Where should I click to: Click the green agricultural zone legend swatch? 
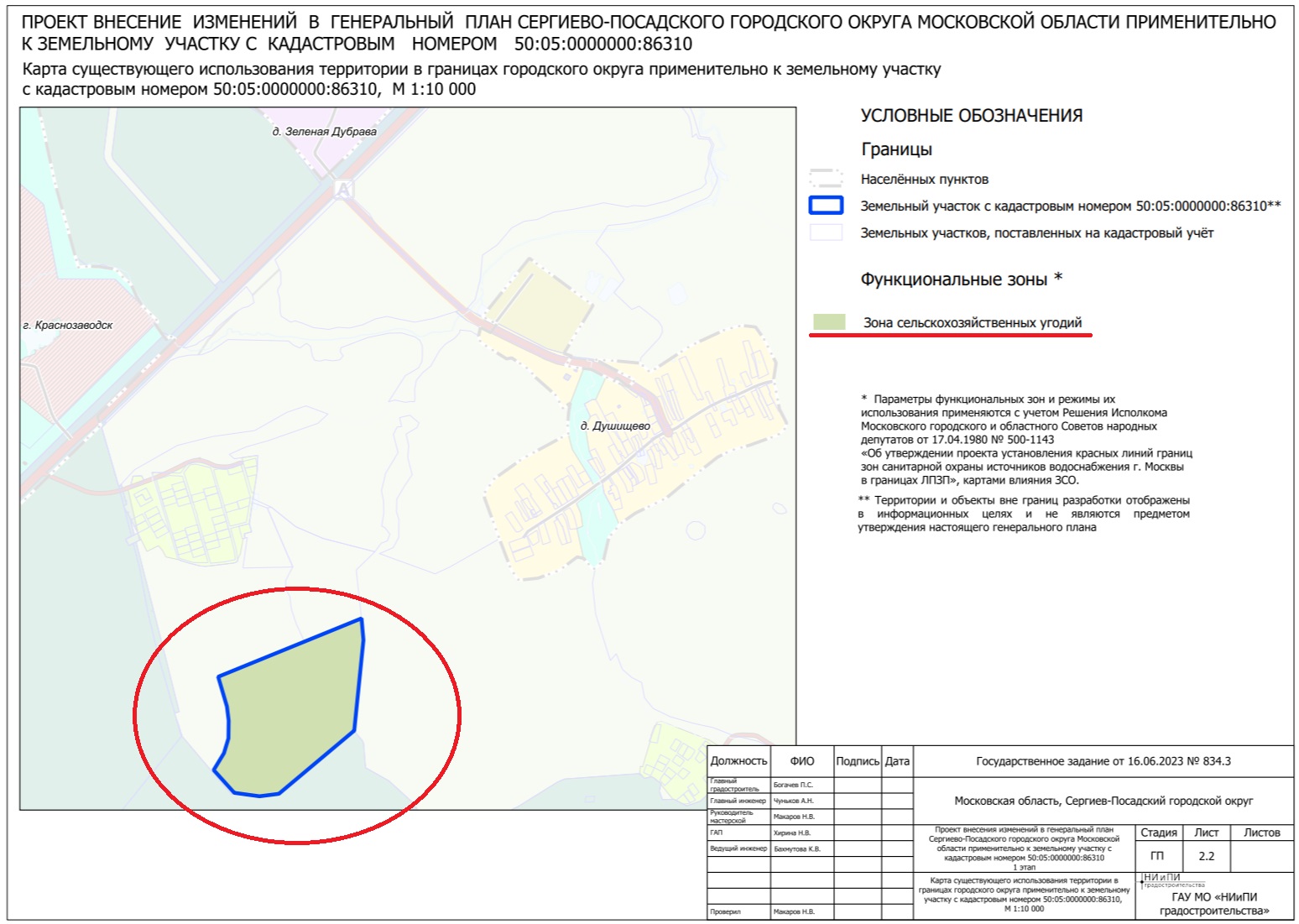pyautogui.click(x=829, y=322)
